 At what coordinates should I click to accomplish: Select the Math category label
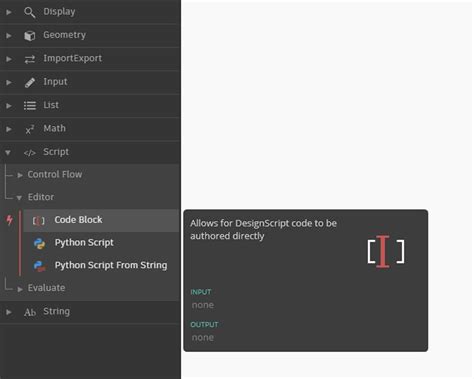(x=54, y=128)
